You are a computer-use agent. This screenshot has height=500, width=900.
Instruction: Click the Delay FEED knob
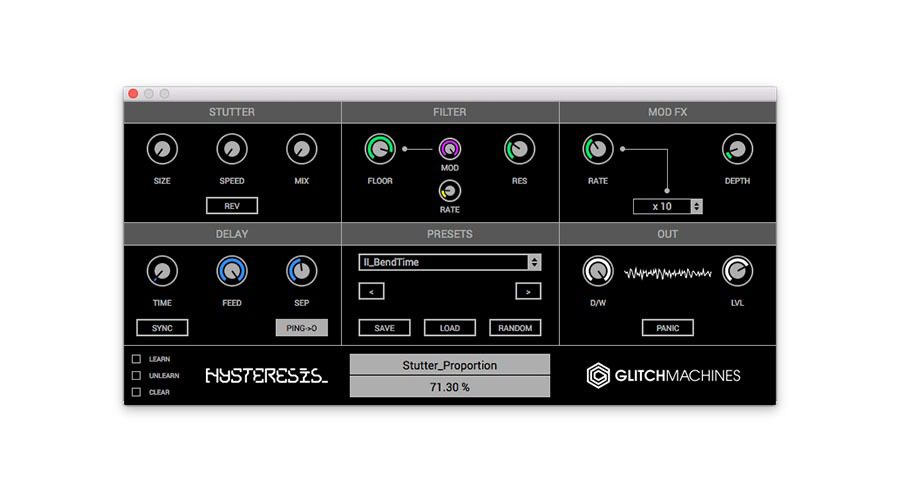(232, 271)
